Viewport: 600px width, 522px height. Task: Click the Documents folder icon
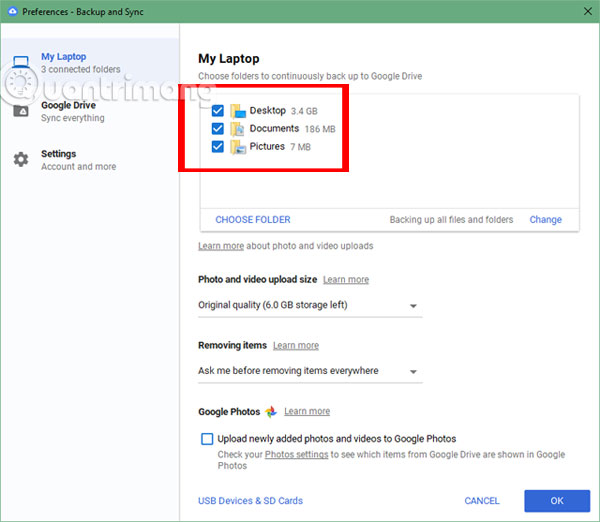(x=238, y=129)
